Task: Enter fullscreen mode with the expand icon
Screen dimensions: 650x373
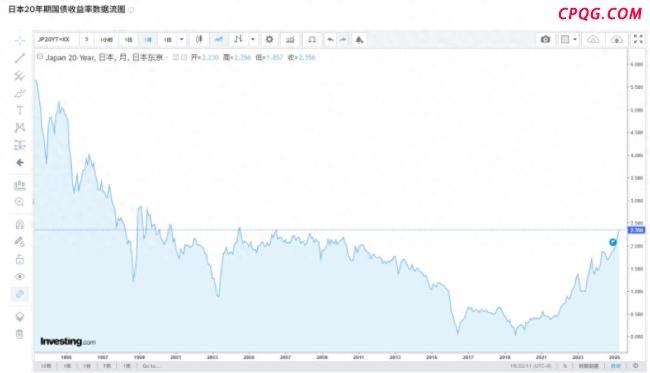Action: pyautogui.click(x=638, y=39)
